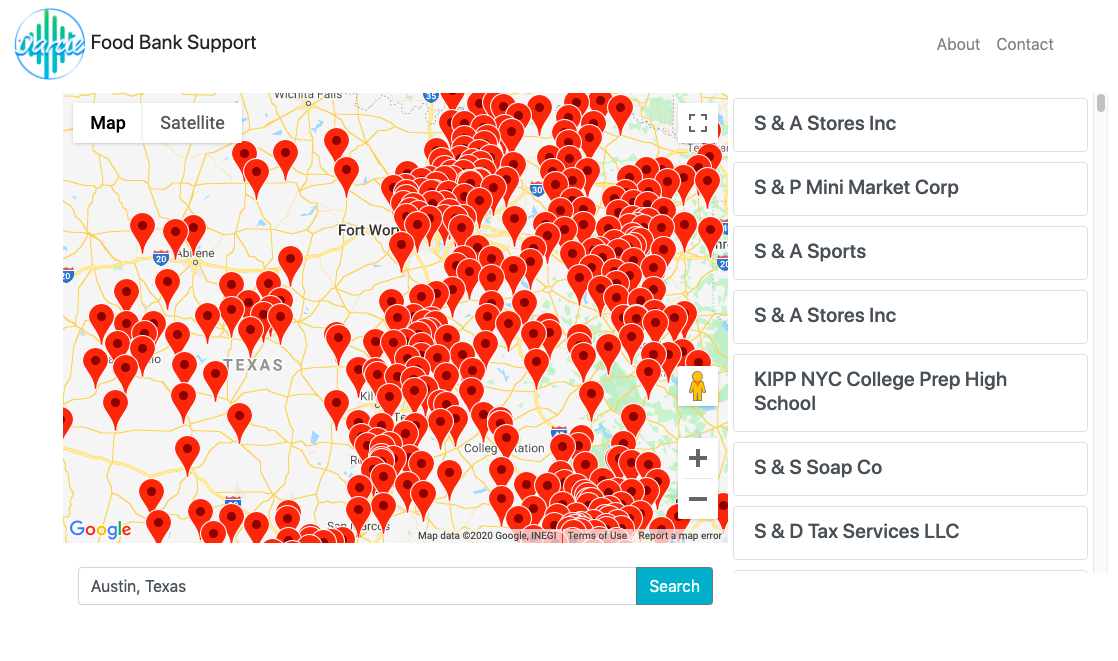
Task: Click the Food Bank Support logo icon
Action: [x=50, y=44]
